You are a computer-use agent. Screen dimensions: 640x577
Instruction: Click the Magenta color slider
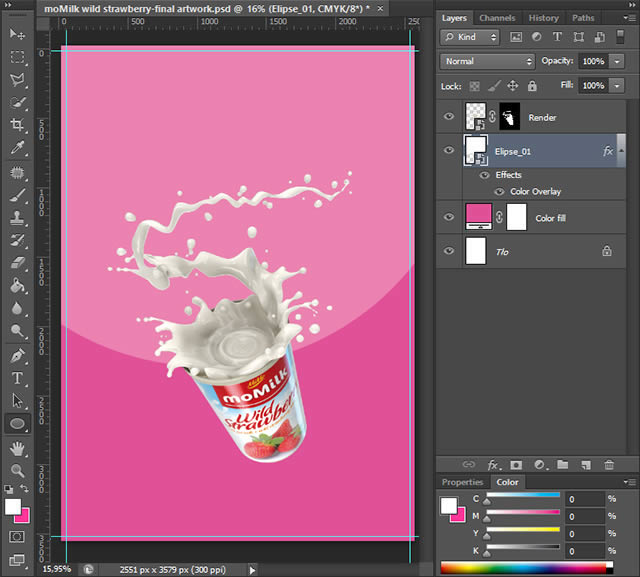point(523,512)
